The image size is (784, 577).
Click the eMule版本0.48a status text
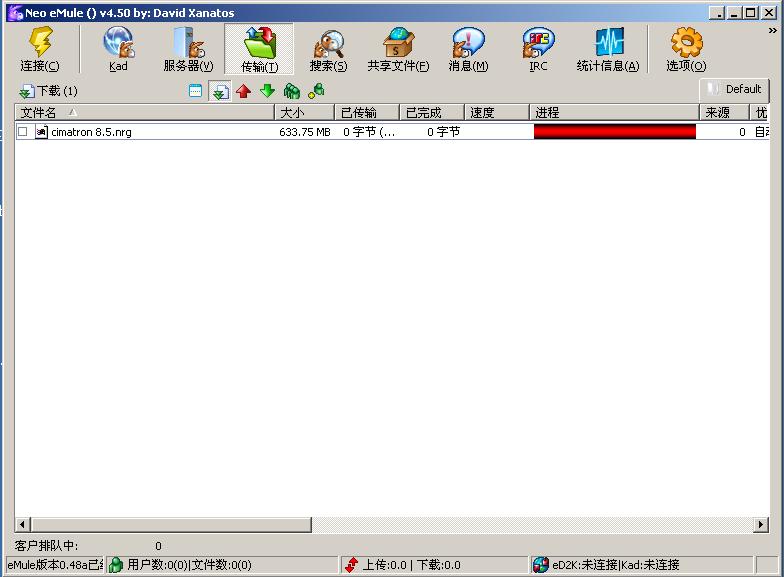tap(54, 565)
